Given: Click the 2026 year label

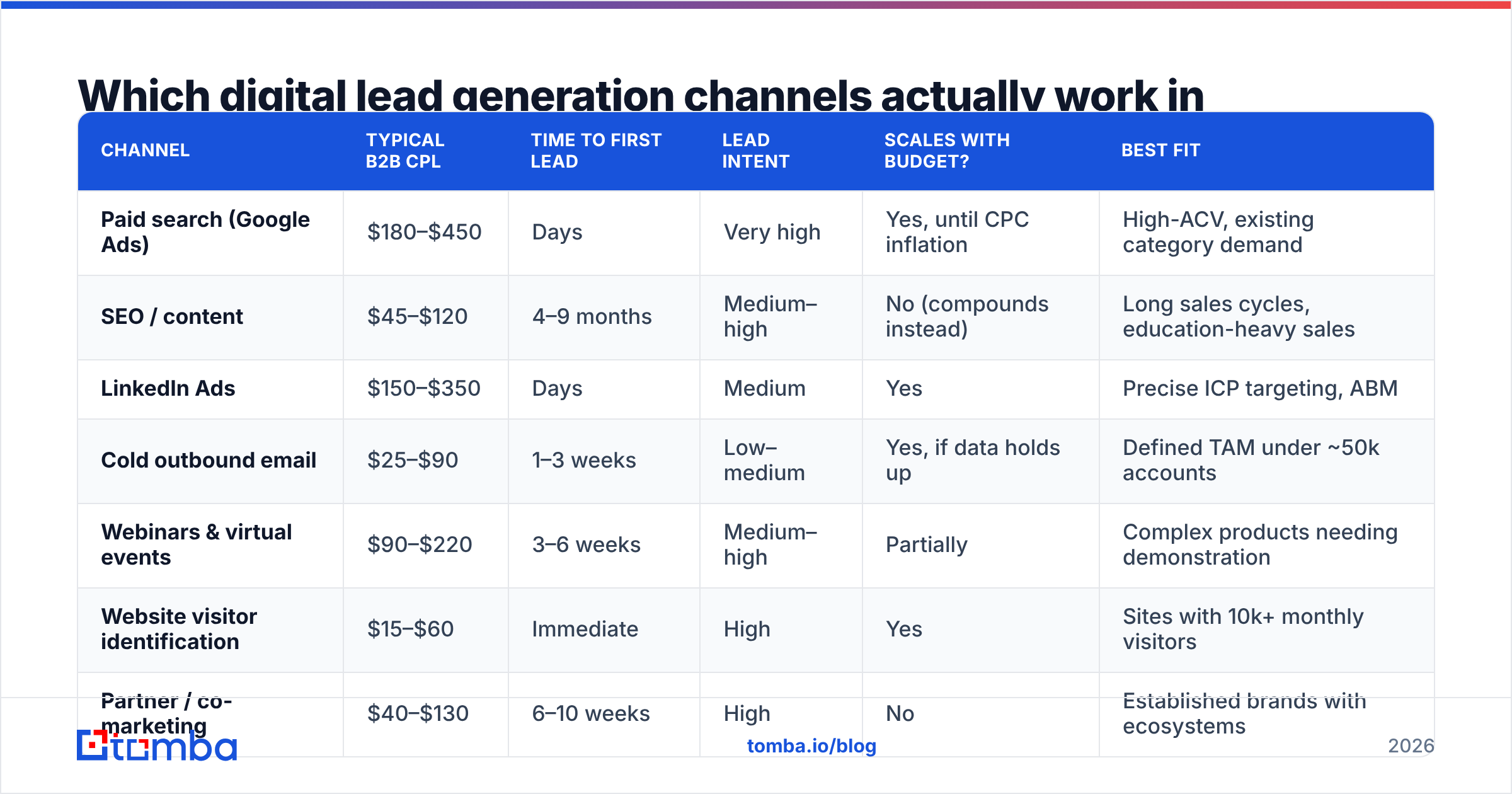Looking at the screenshot, I should click(x=1411, y=746).
